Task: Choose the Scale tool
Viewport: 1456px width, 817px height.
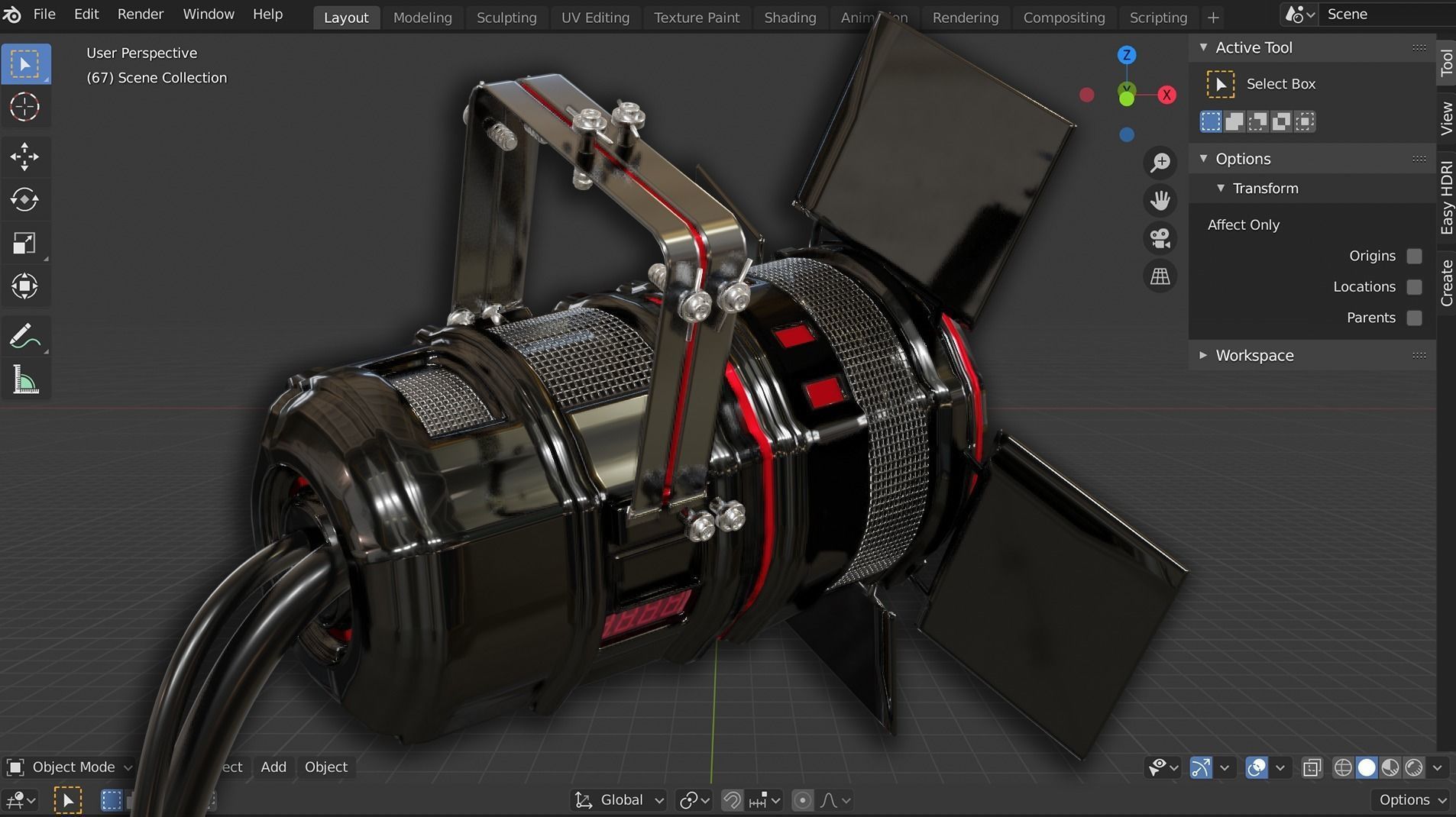Action: pyautogui.click(x=25, y=244)
